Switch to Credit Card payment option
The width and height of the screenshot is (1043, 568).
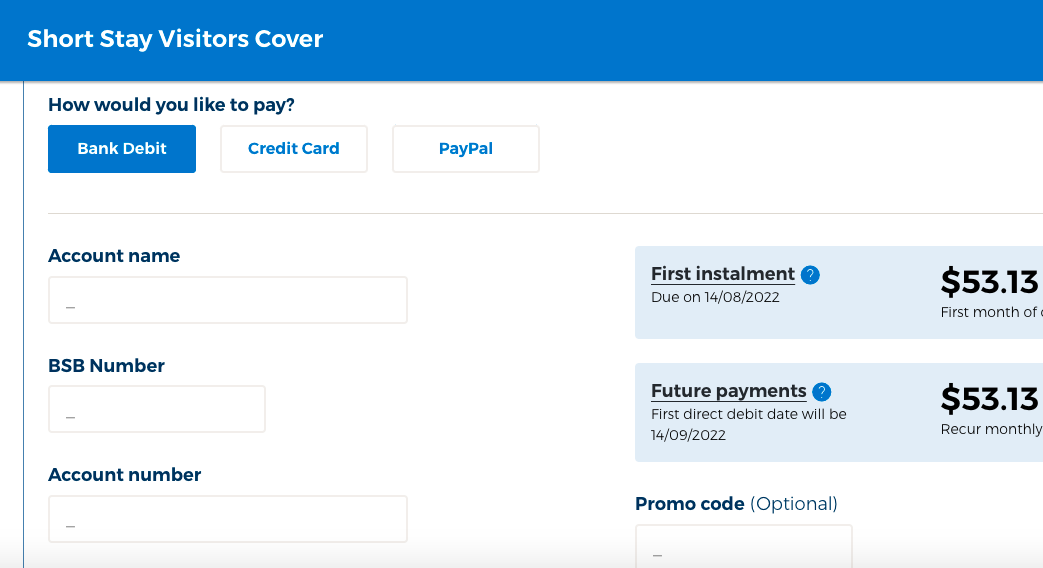(x=294, y=149)
